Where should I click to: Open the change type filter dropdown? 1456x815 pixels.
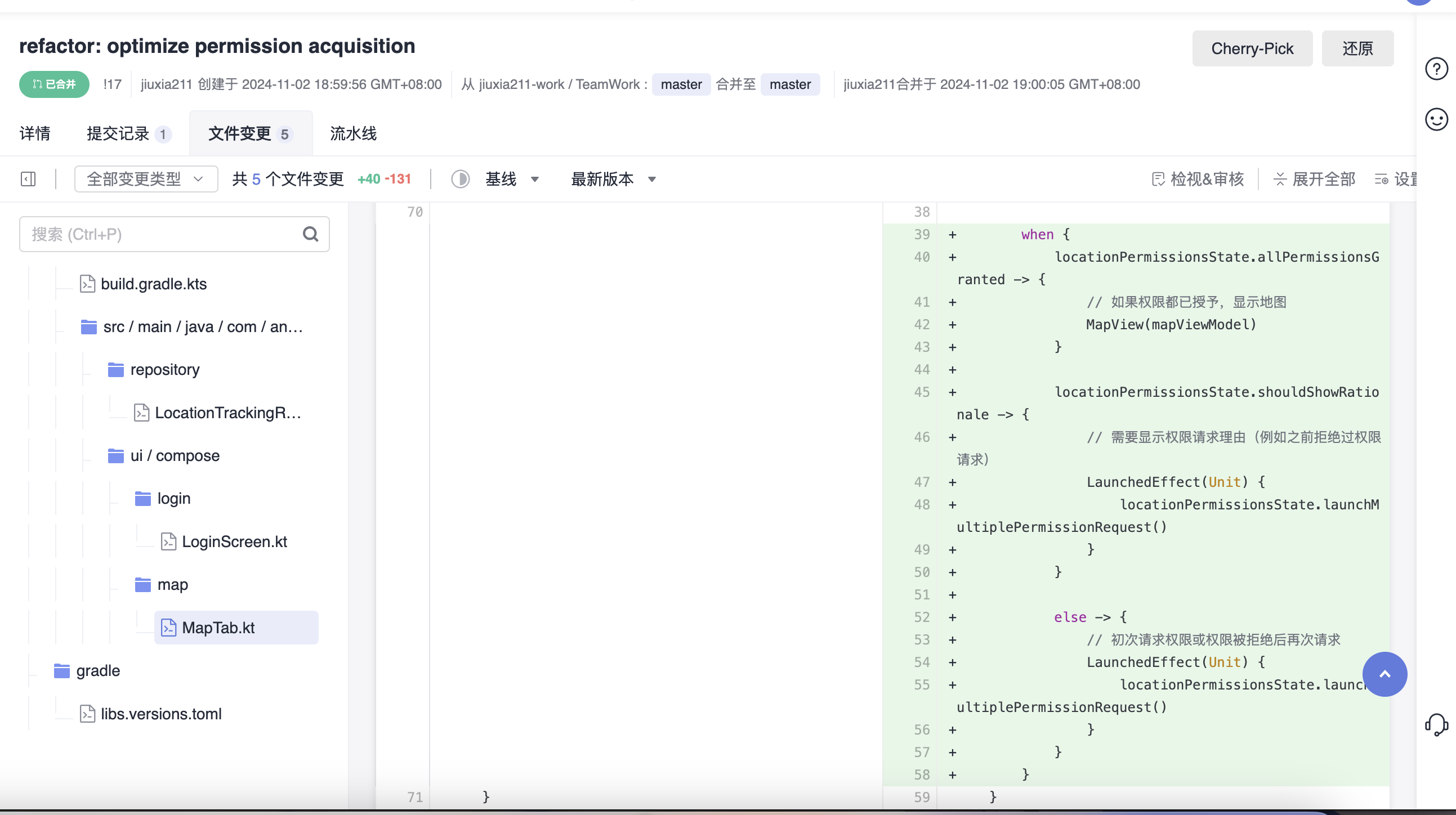(x=146, y=179)
